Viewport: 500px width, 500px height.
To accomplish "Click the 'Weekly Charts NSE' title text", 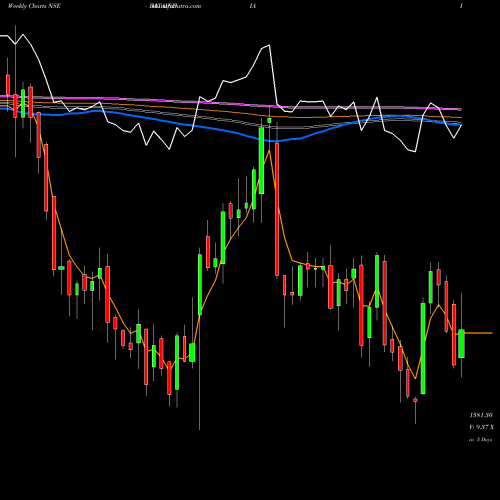I will [x=34, y=6].
